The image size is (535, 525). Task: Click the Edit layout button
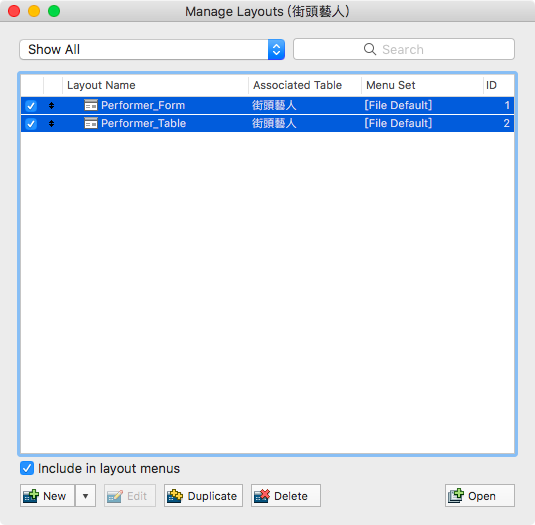[x=130, y=496]
